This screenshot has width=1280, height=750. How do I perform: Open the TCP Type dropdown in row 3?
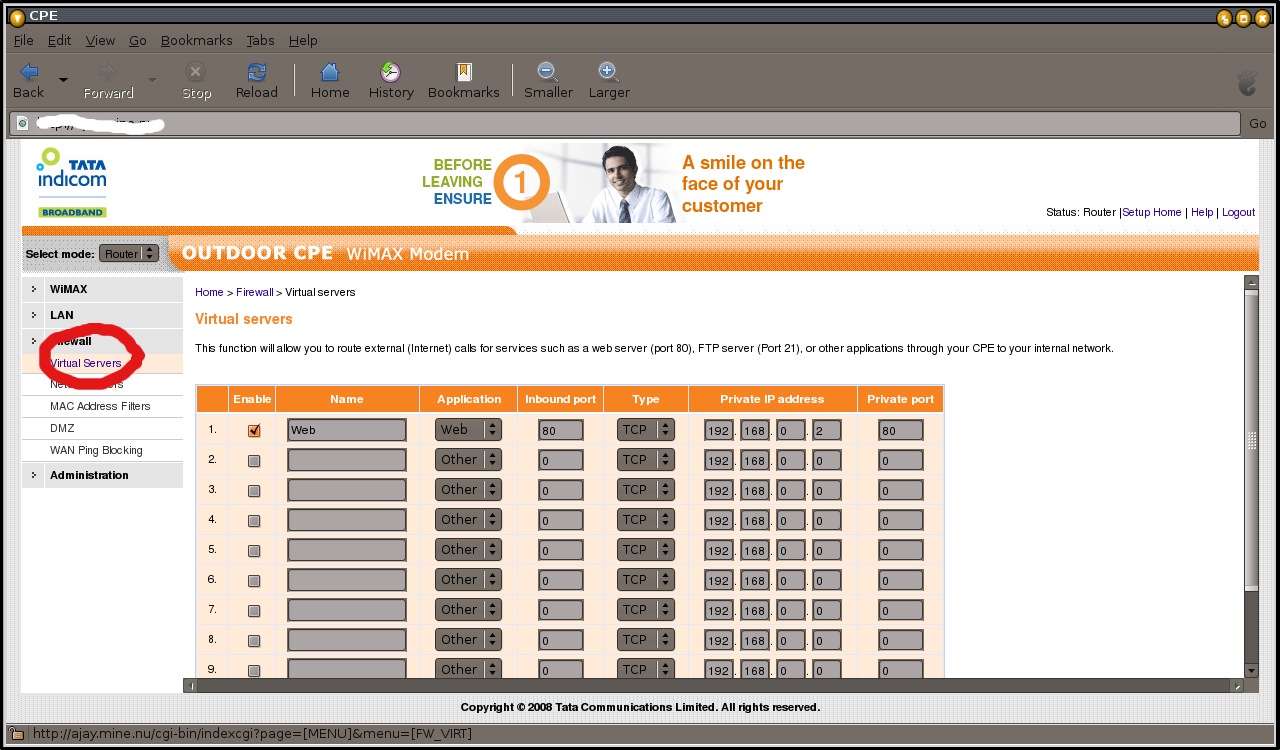point(646,489)
